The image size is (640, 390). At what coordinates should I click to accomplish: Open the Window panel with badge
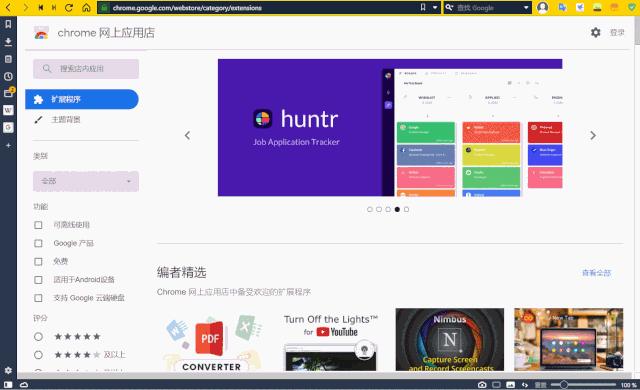[8, 93]
